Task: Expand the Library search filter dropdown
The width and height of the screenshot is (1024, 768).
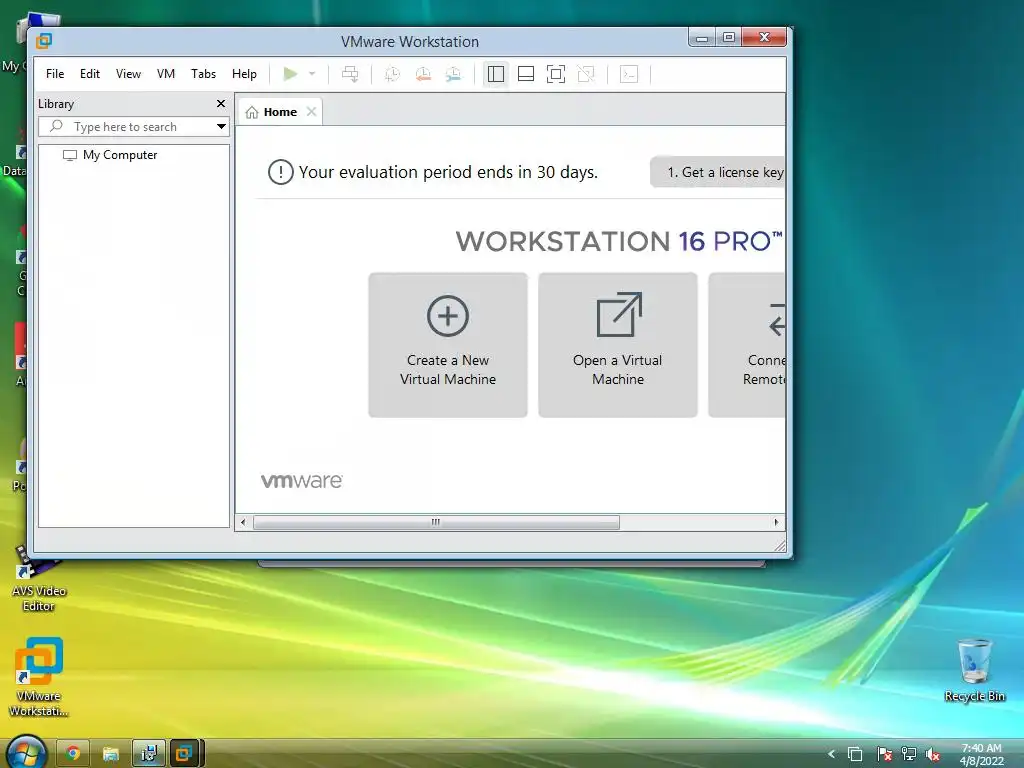Action: (x=221, y=127)
